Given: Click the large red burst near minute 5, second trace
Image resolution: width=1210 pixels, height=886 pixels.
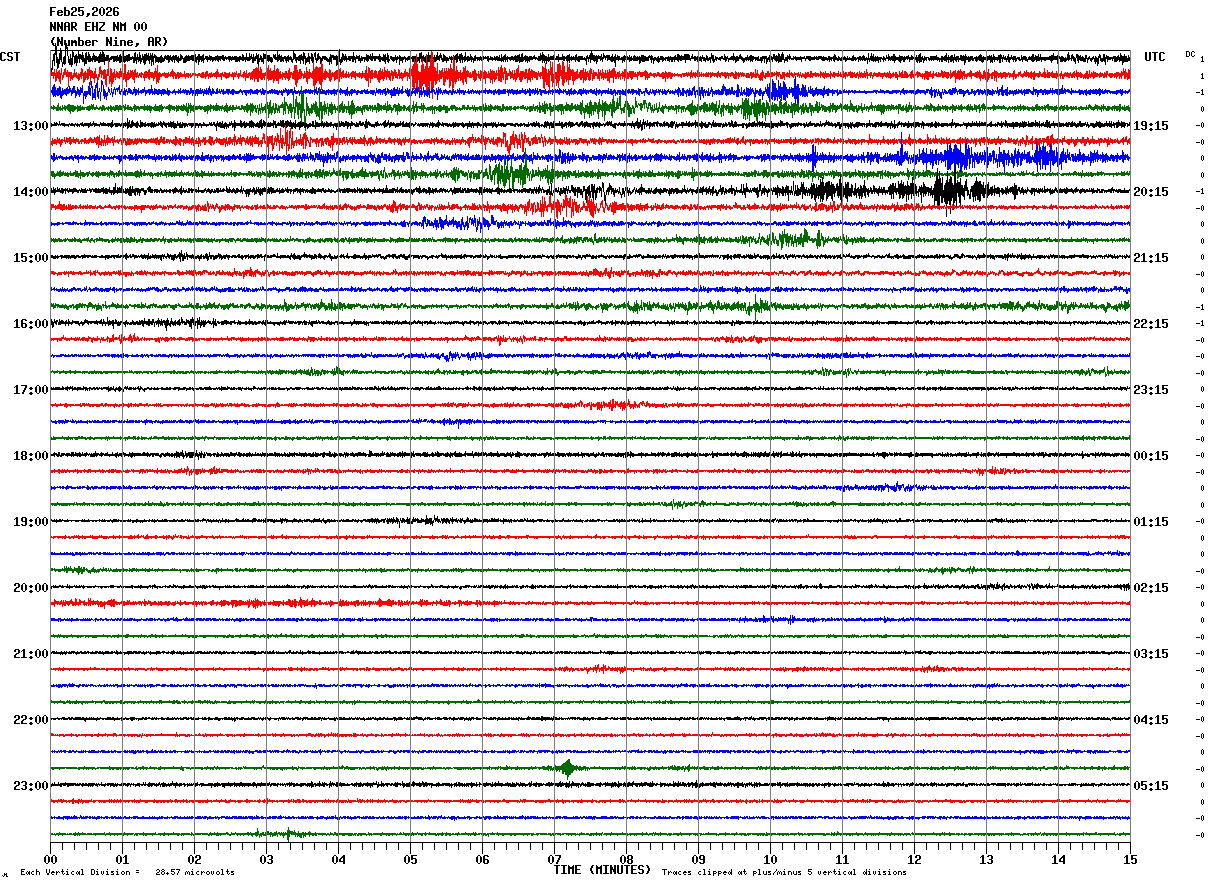Looking at the screenshot, I should [x=425, y=74].
